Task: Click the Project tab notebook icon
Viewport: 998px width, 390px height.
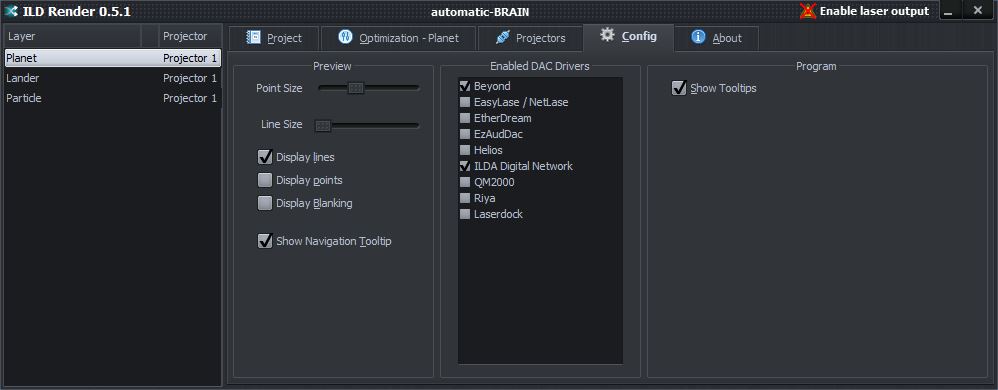Action: point(254,38)
